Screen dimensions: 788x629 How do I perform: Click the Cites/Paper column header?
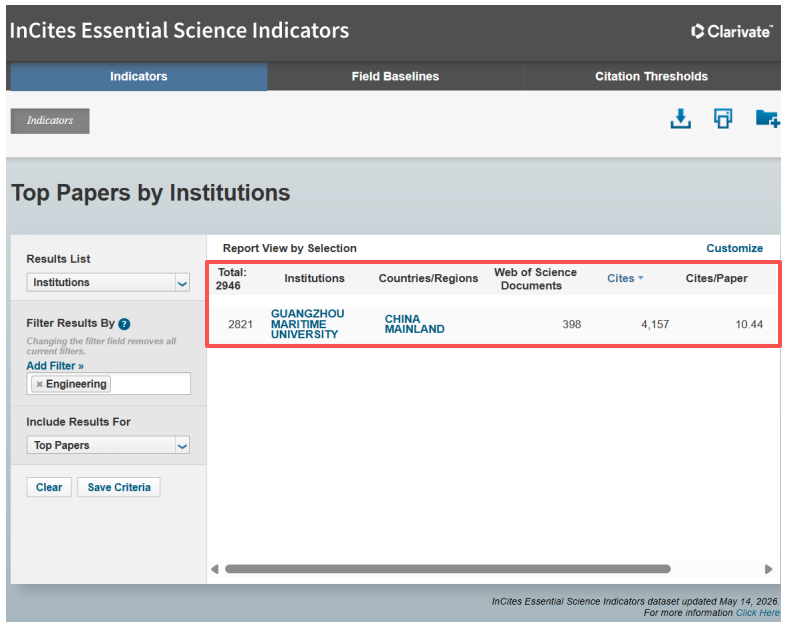click(x=716, y=278)
